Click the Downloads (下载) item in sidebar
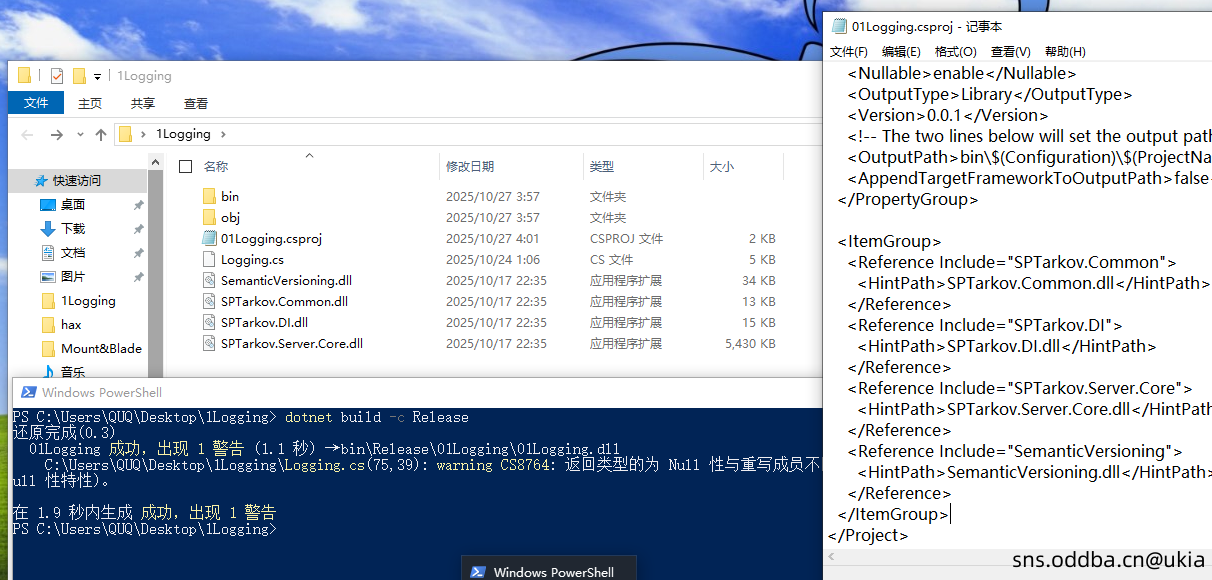Screen dimensions: 1212x580 click(72, 229)
